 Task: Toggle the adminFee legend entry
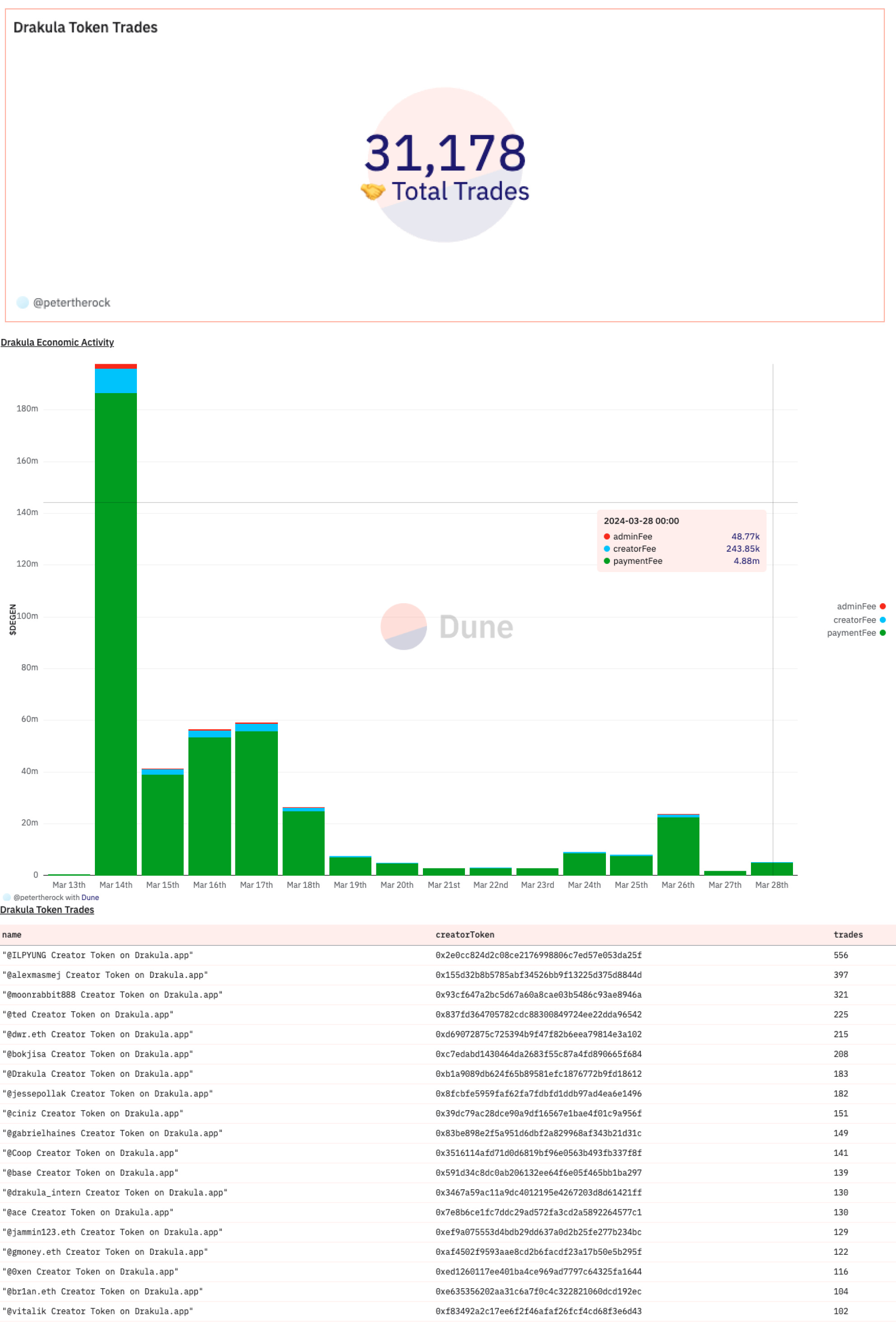pos(861,606)
